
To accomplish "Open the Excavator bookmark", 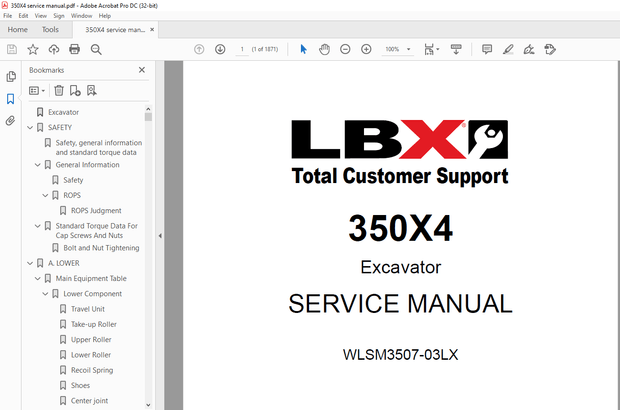I will [63, 112].
